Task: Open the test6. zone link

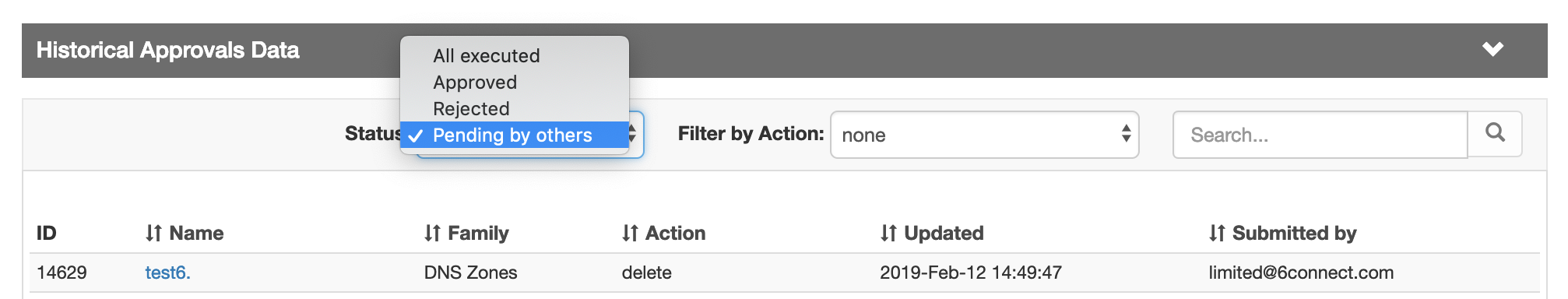Action: pyautogui.click(x=167, y=273)
